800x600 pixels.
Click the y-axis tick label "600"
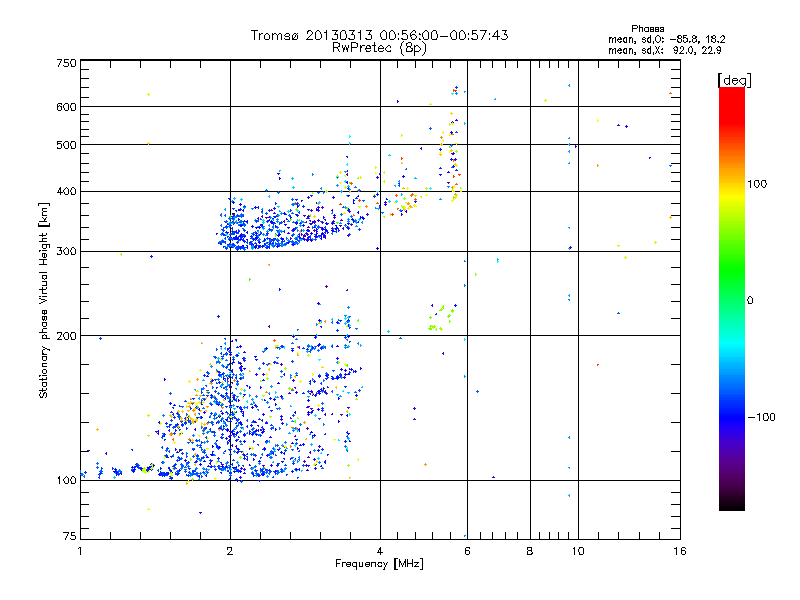tap(66, 107)
